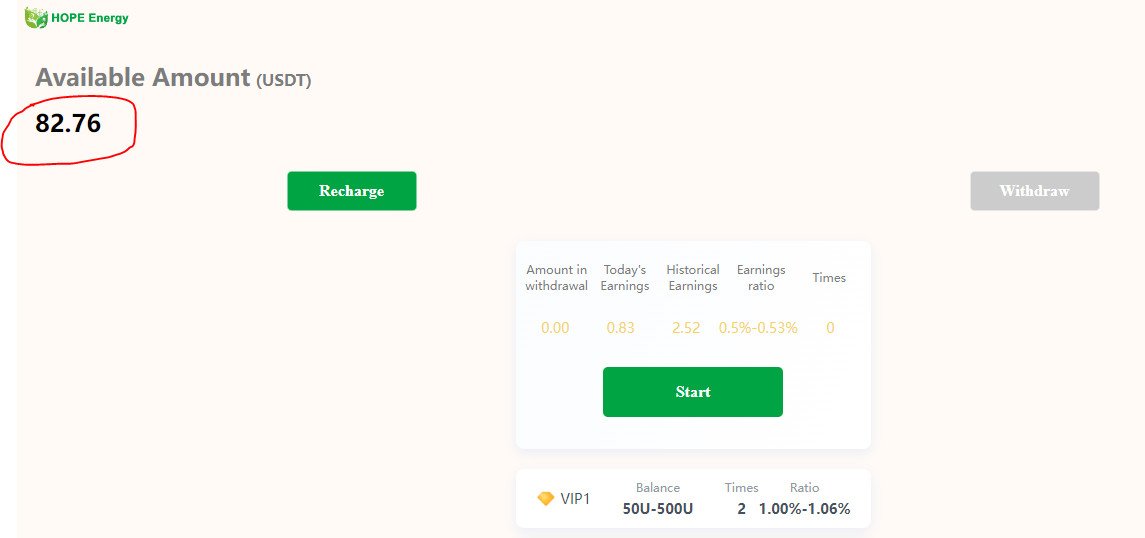Viewport: 1145px width, 538px height.
Task: Click the VIP1 diamond icon
Action: click(x=545, y=499)
